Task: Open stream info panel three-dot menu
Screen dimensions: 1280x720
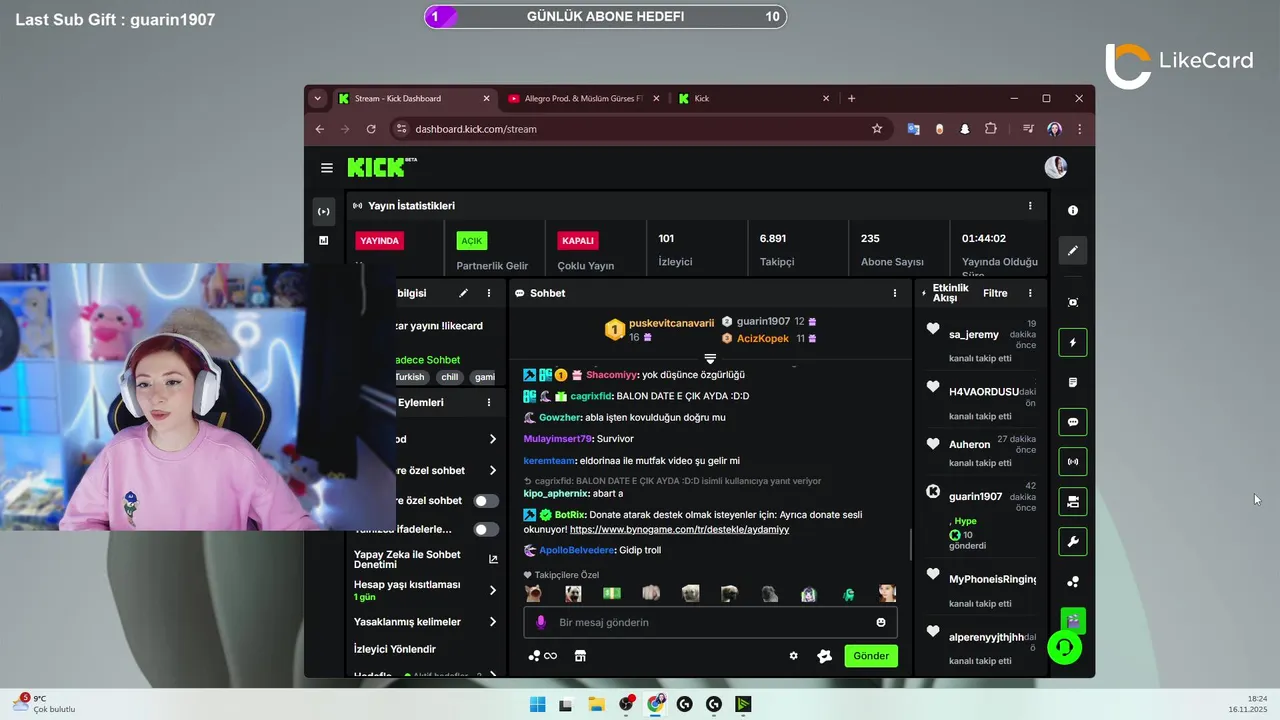Action: (x=489, y=293)
